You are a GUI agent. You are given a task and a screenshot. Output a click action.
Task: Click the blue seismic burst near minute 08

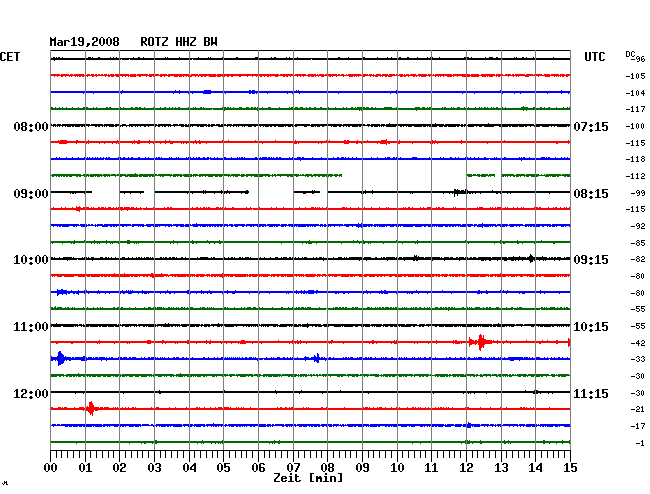click(x=316, y=358)
